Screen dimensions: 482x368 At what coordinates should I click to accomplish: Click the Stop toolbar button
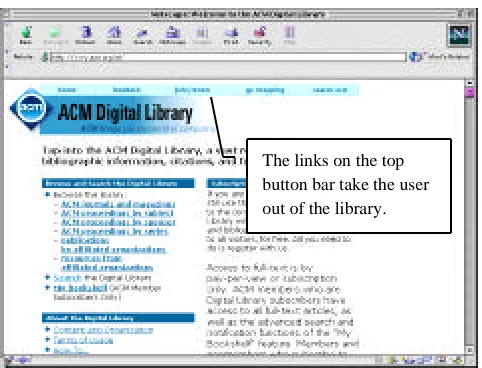pos(290,35)
